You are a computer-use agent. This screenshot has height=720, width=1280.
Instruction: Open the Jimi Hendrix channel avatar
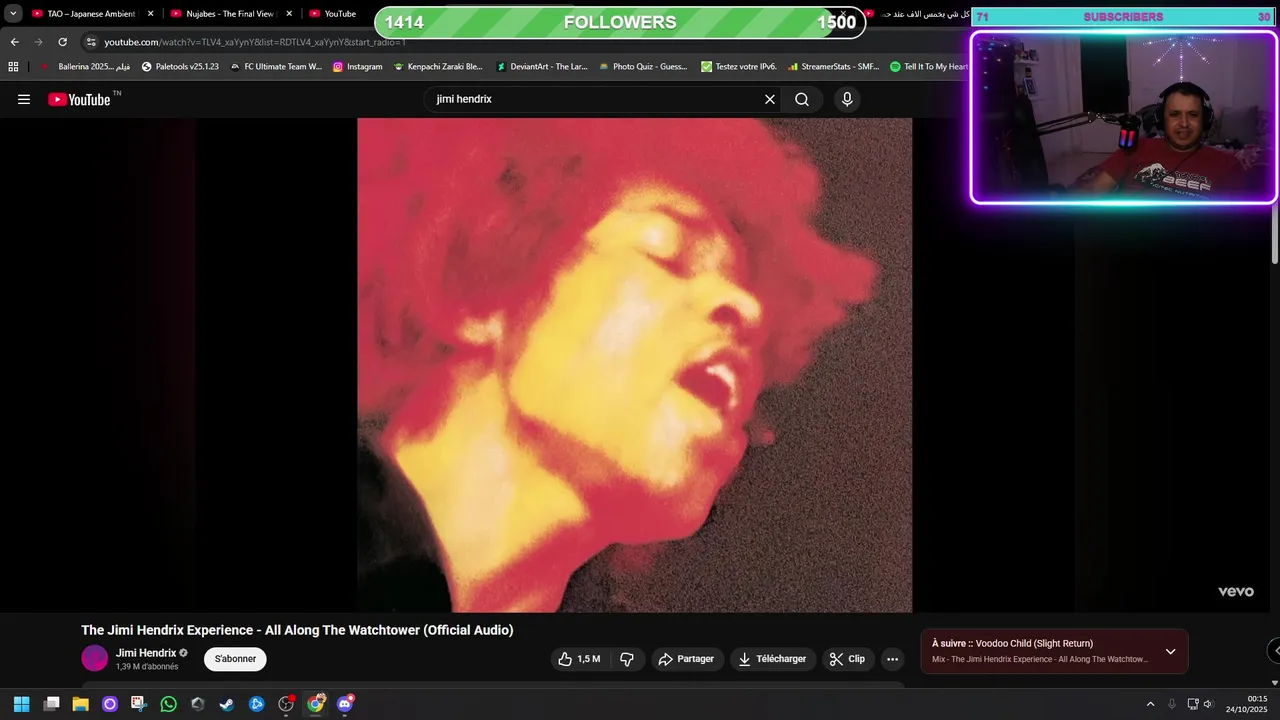pos(94,658)
